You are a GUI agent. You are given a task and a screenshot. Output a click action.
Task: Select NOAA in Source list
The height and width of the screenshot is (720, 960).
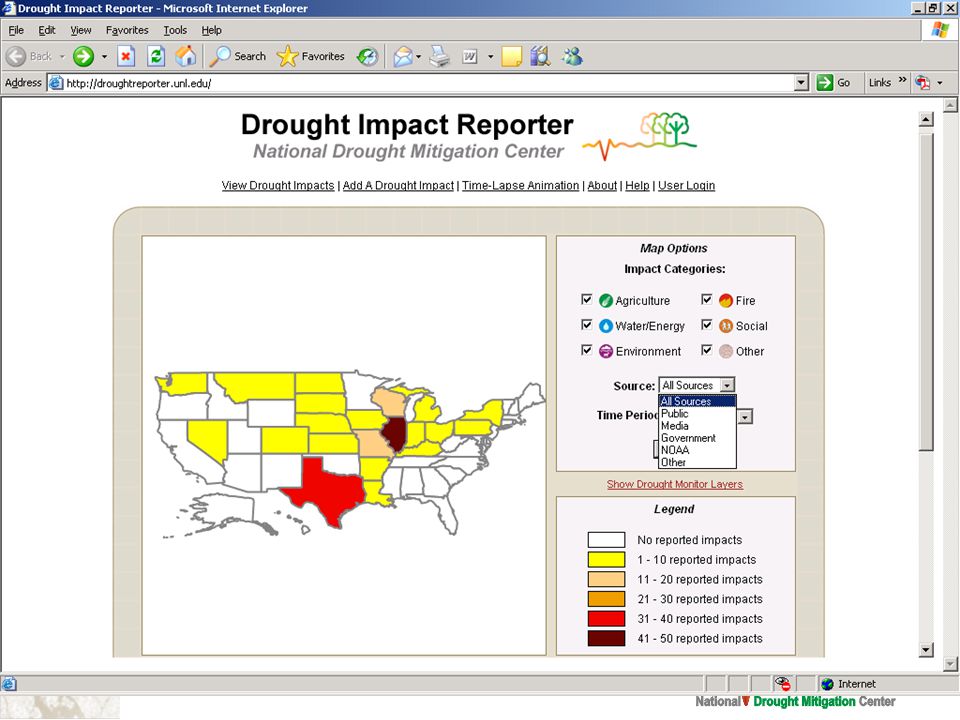point(697,450)
